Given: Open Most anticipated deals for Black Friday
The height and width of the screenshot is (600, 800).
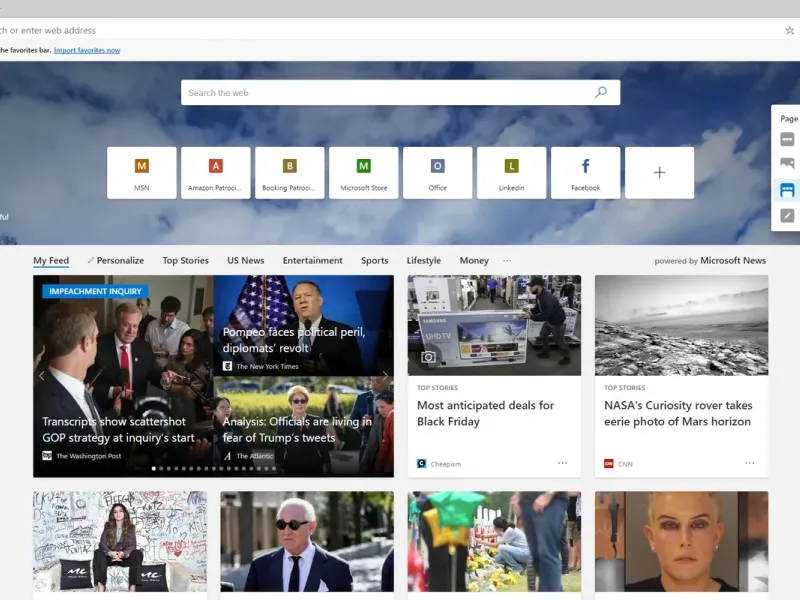Looking at the screenshot, I should point(485,413).
